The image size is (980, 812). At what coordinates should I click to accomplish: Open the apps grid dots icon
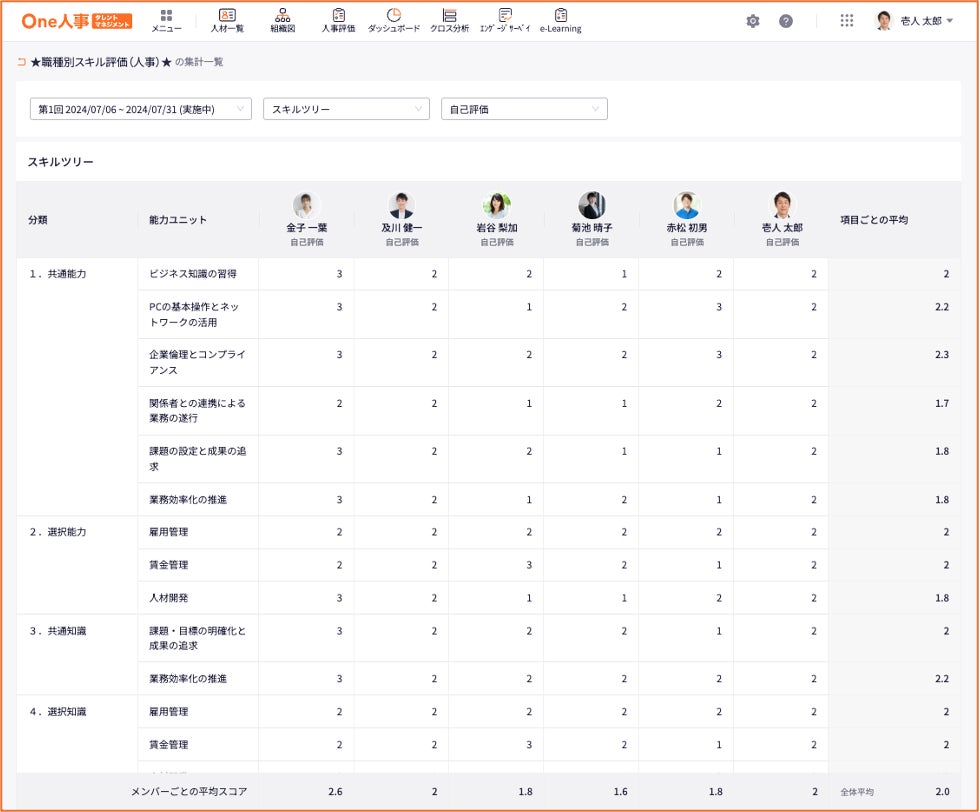(847, 21)
